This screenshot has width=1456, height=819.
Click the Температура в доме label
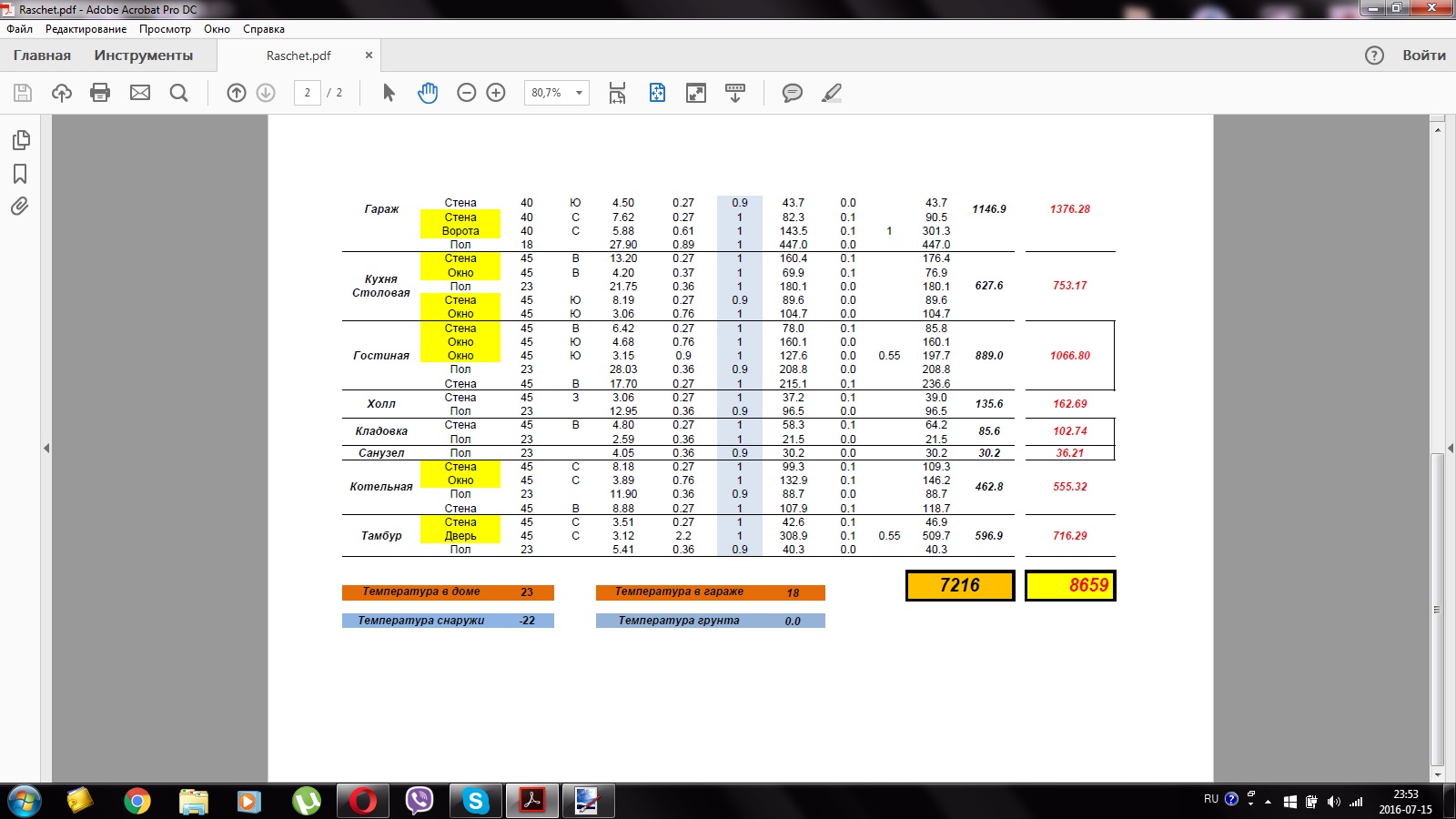(421, 591)
